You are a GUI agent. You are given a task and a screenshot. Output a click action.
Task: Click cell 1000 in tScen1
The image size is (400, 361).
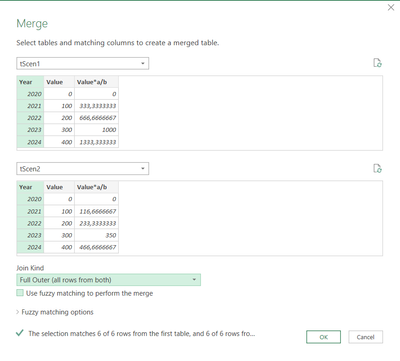tap(96, 130)
